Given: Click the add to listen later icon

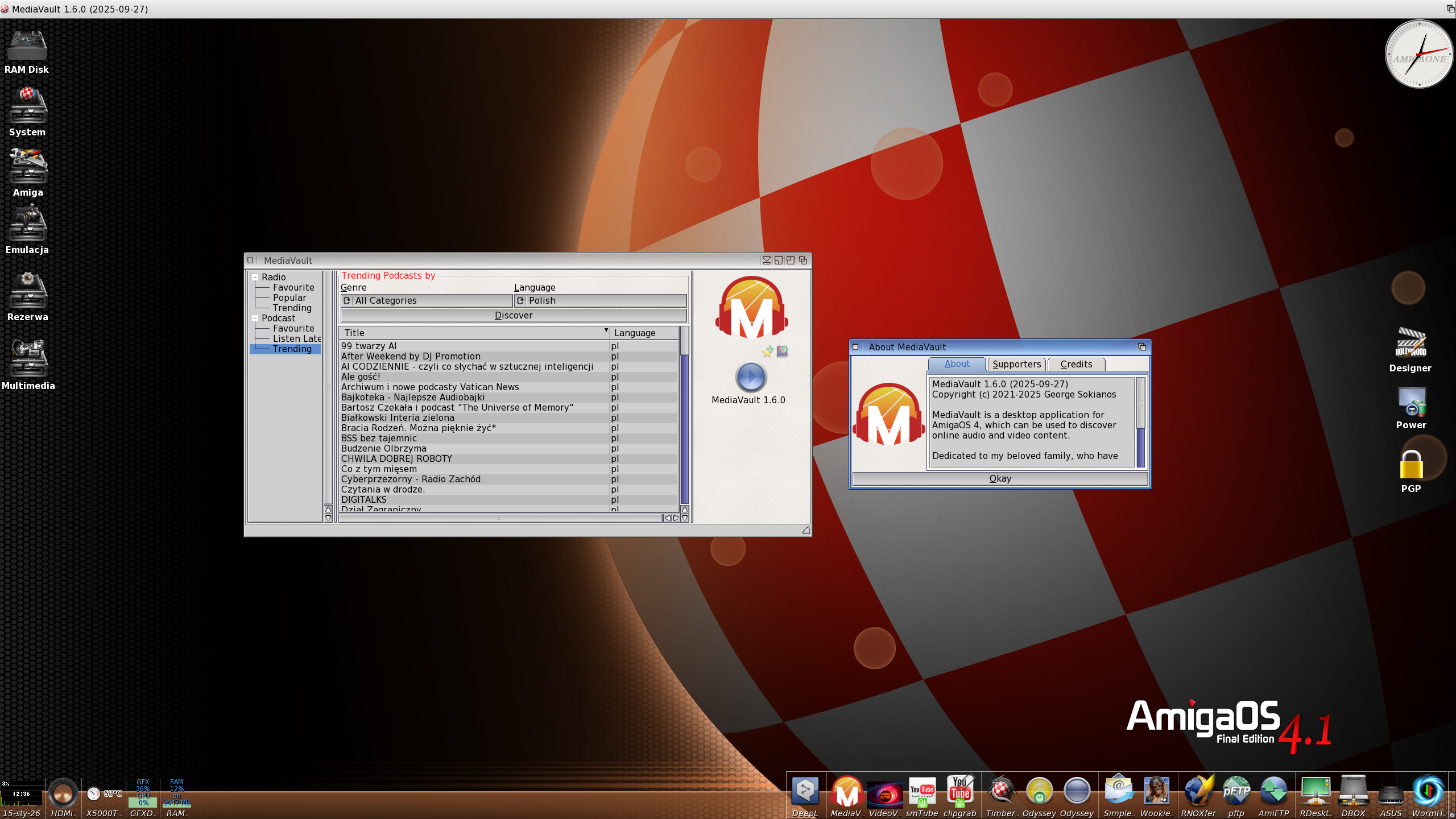Looking at the screenshot, I should click(x=783, y=351).
